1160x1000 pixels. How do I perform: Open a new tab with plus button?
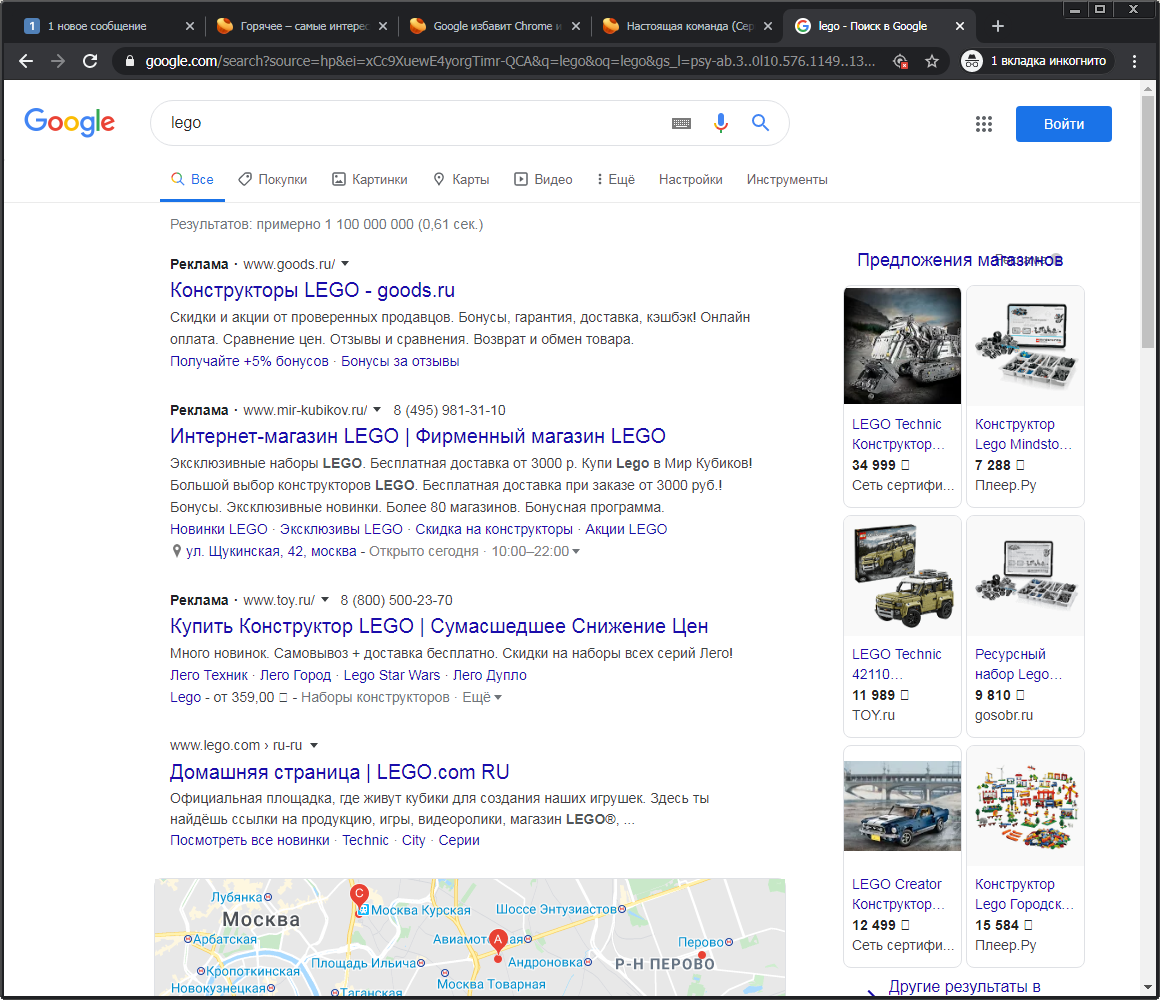tap(998, 26)
